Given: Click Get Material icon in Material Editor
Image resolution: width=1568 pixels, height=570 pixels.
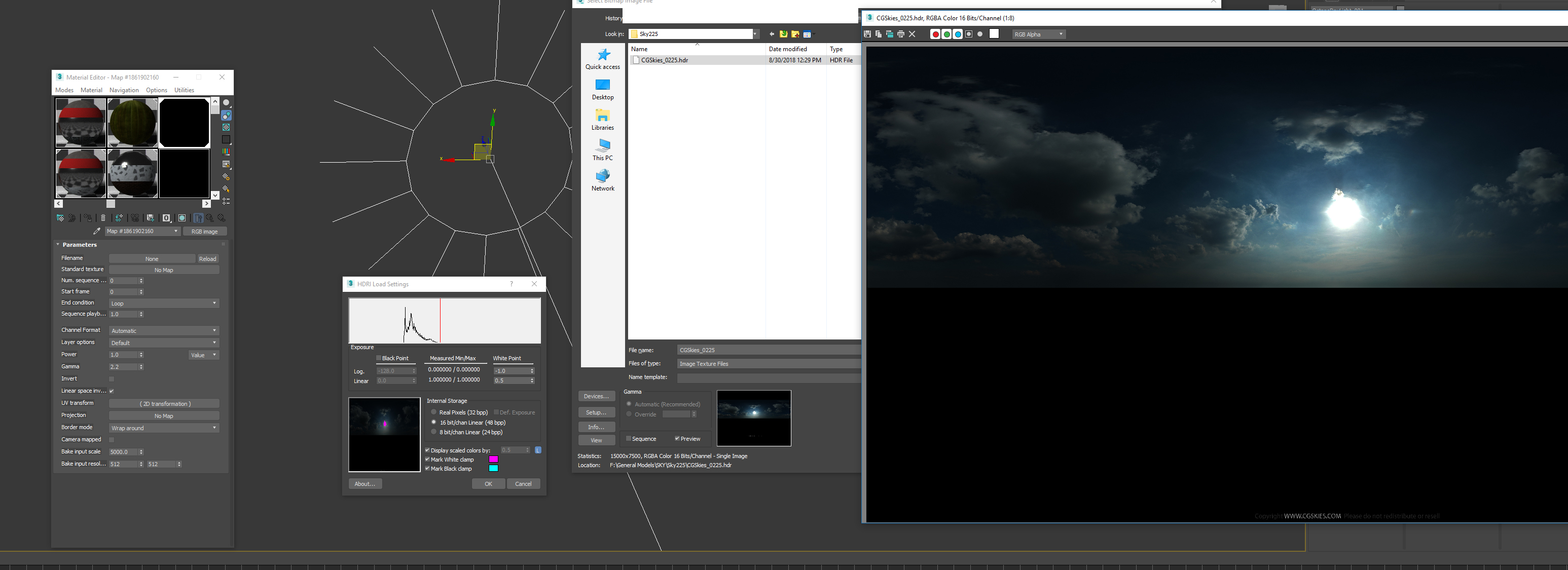Looking at the screenshot, I should click(60, 218).
